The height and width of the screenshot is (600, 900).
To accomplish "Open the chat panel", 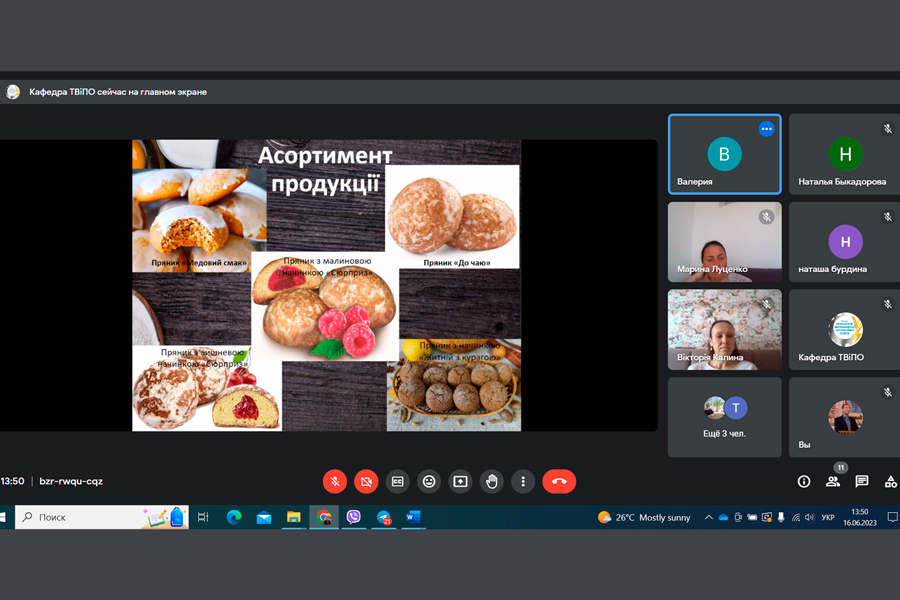I will 861,481.
